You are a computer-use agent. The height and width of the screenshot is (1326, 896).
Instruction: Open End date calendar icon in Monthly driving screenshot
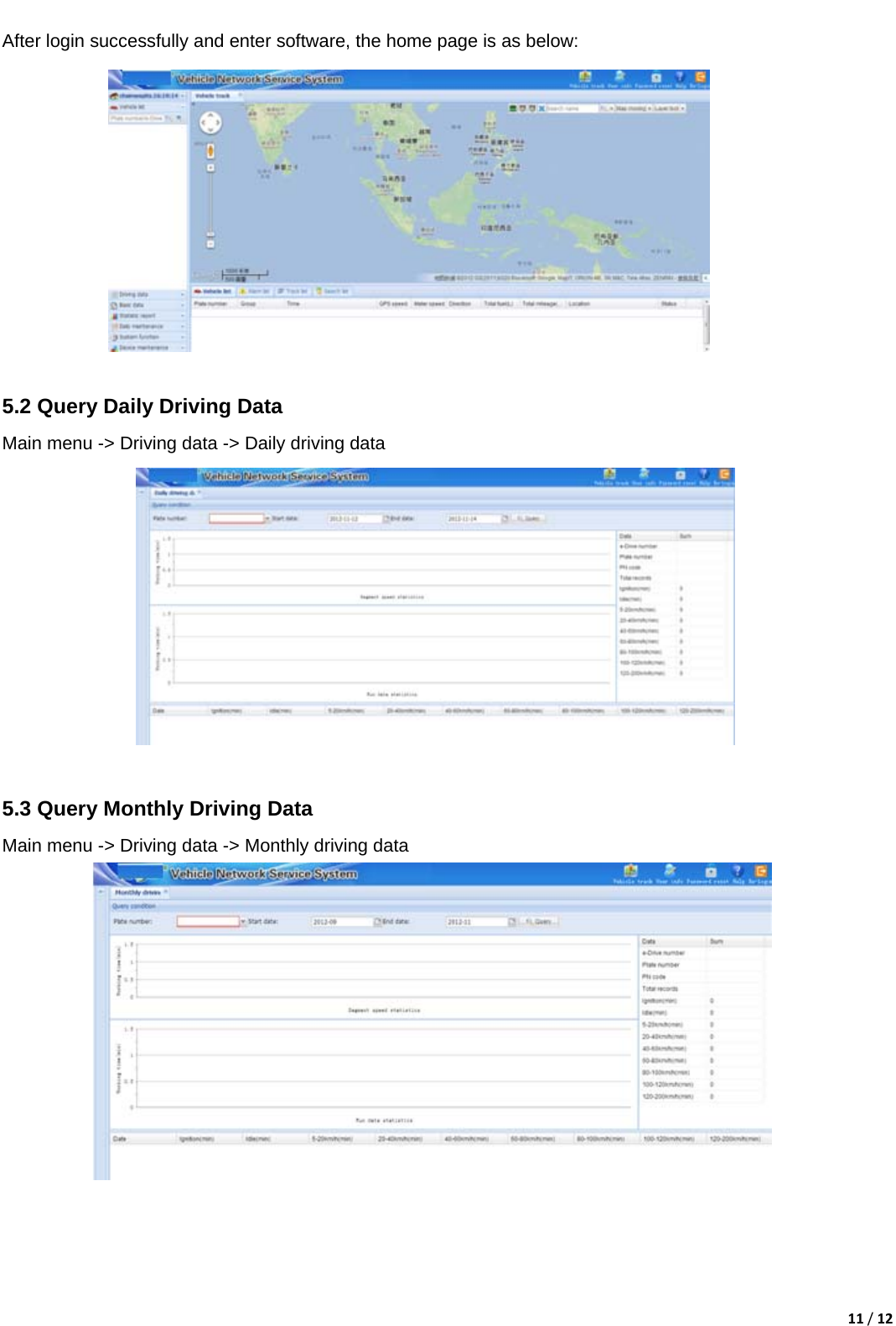click(512, 921)
